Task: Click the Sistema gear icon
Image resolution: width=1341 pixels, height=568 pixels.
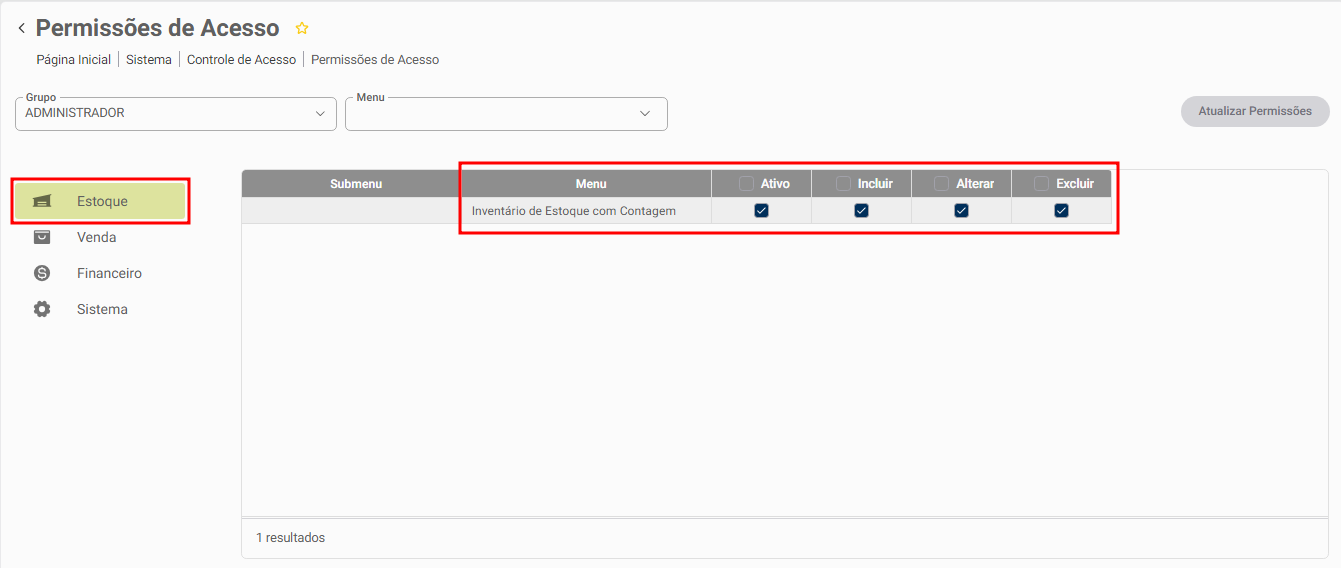Action: (41, 309)
